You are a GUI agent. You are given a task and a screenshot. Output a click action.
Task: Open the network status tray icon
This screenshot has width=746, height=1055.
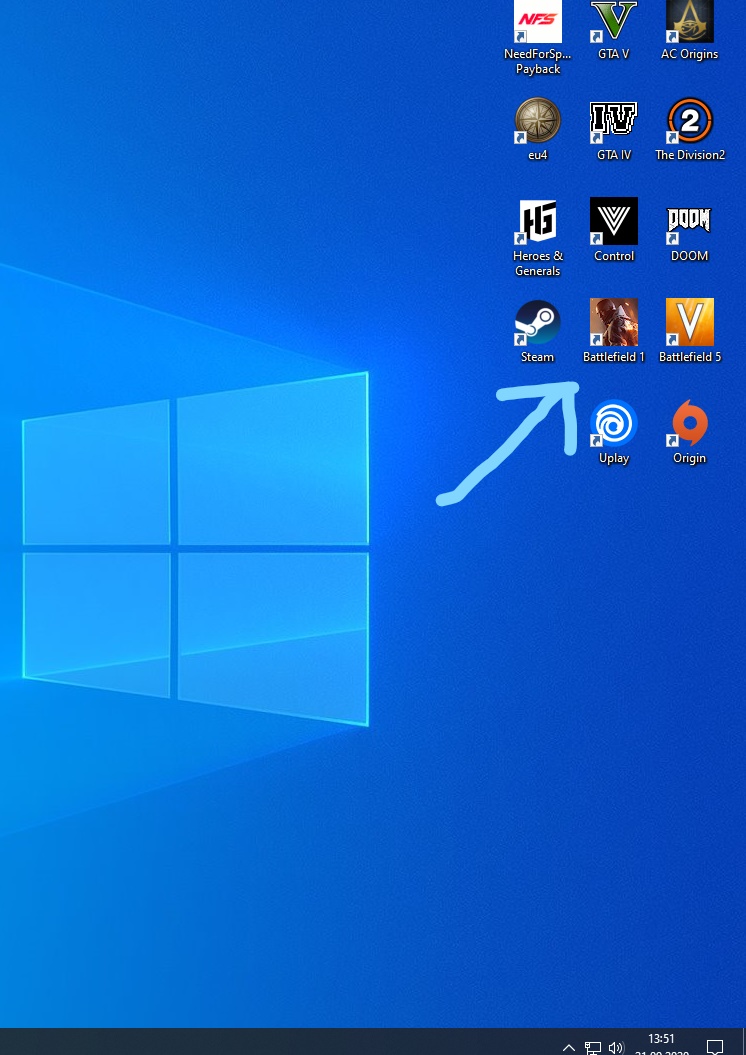(x=593, y=1048)
